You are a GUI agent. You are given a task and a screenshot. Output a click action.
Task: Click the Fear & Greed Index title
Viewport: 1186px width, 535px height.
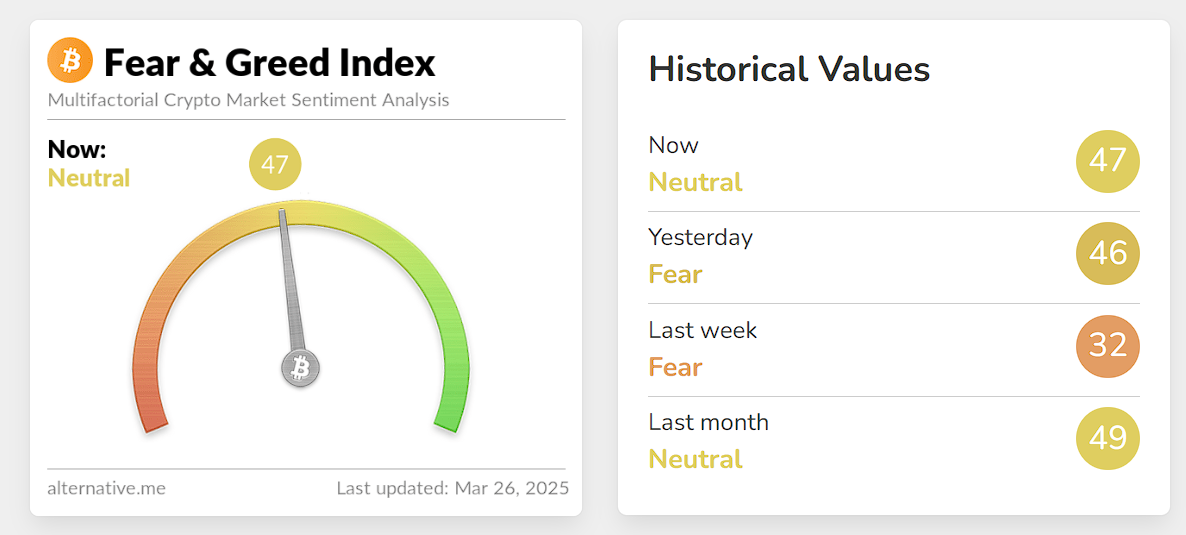point(270,62)
